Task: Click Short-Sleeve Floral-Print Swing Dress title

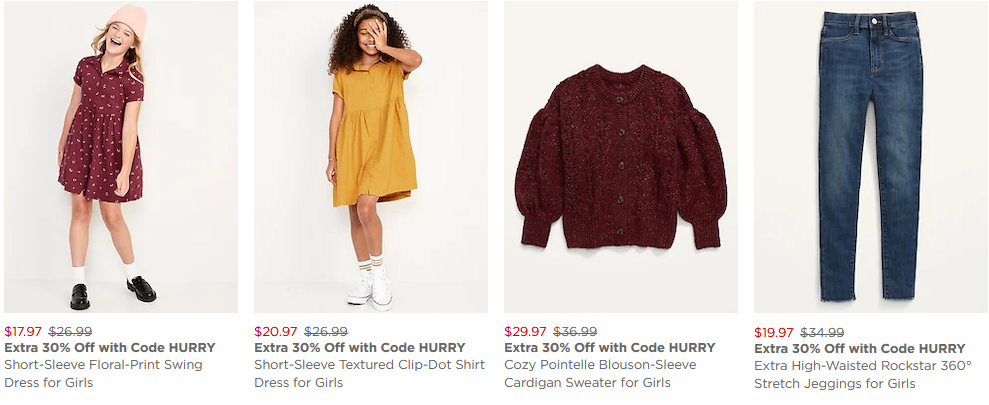Action: [x=103, y=374]
